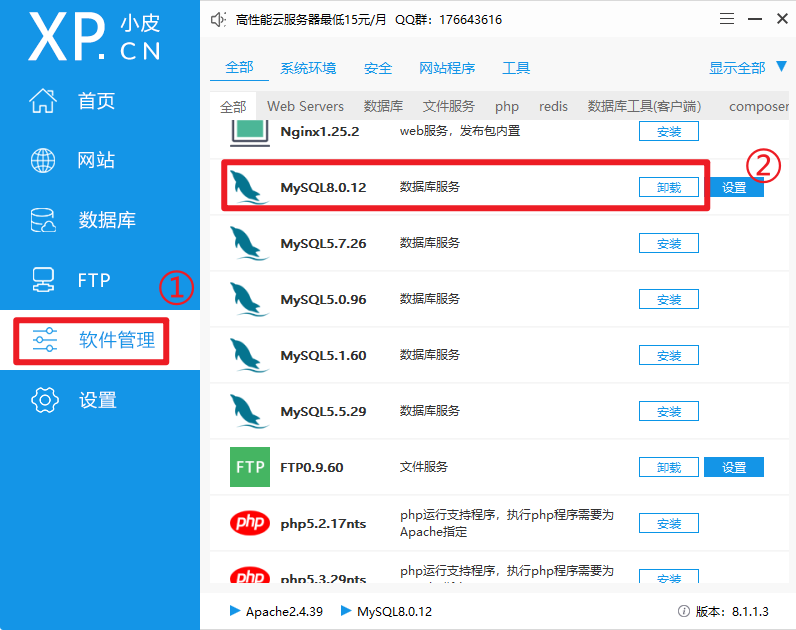796x630 pixels.
Task: Open the FTP sidebar section
Action: pos(71,280)
